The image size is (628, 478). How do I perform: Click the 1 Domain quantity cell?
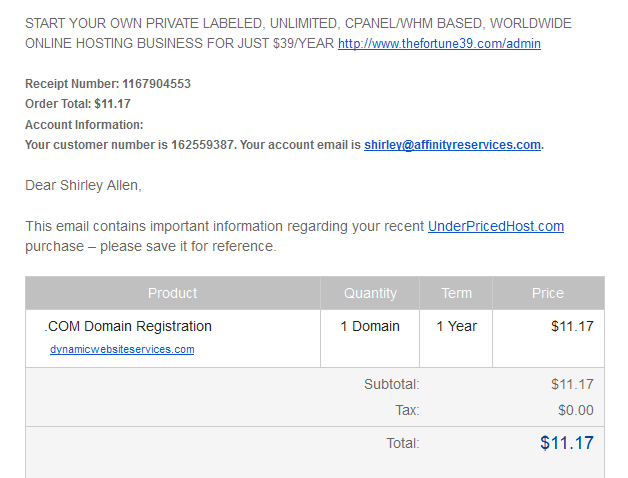coord(370,326)
